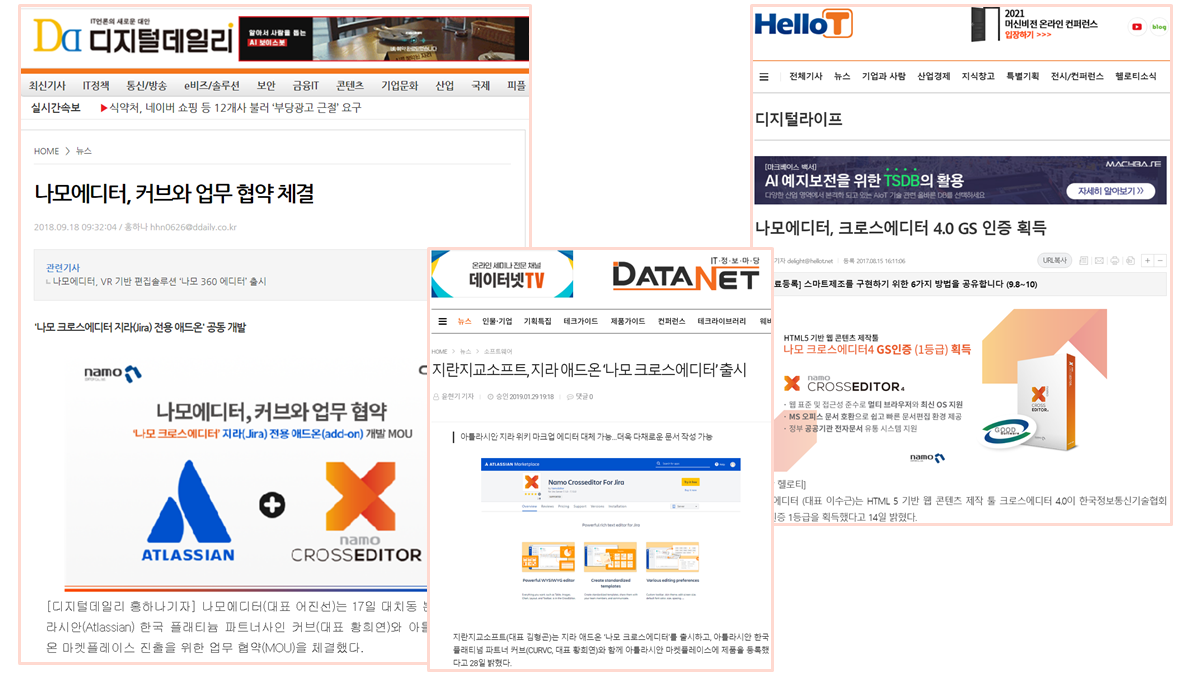Click the email share icon on HelloT article
This screenshot has width=1200, height=675.
coord(1098,260)
